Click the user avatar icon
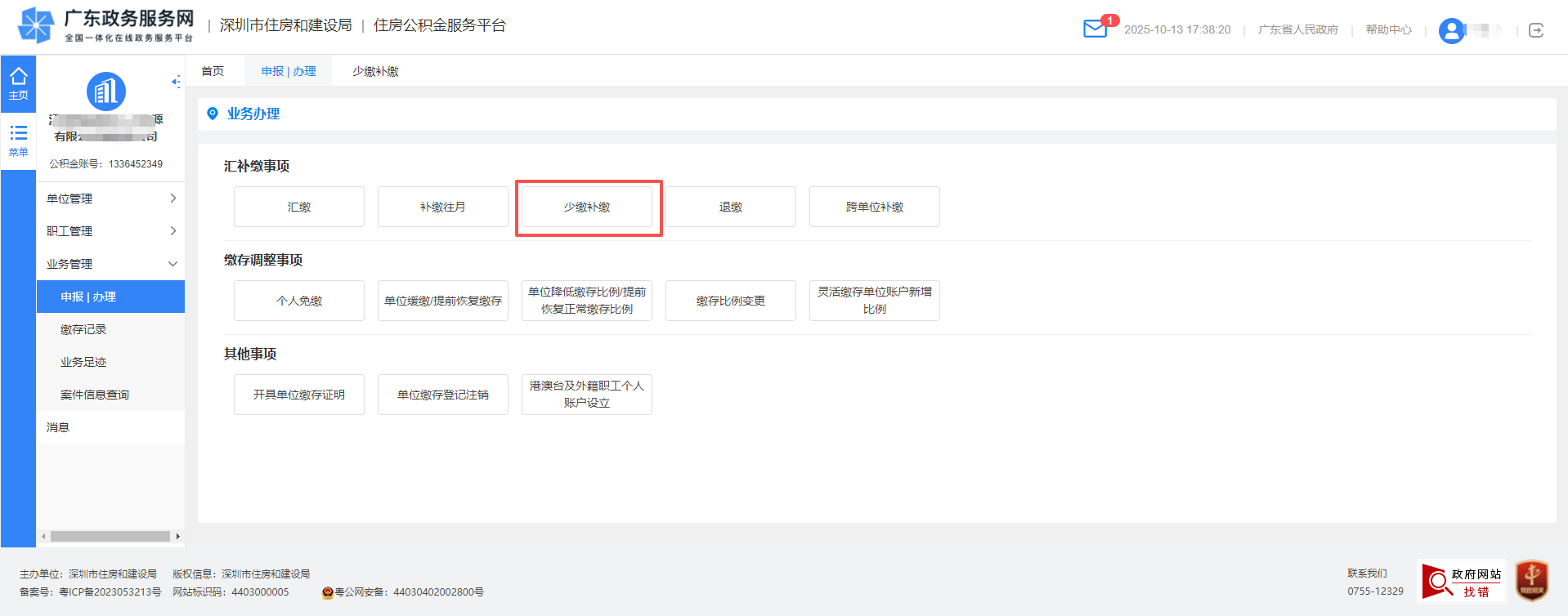This screenshot has height=616, width=1568. click(1452, 30)
